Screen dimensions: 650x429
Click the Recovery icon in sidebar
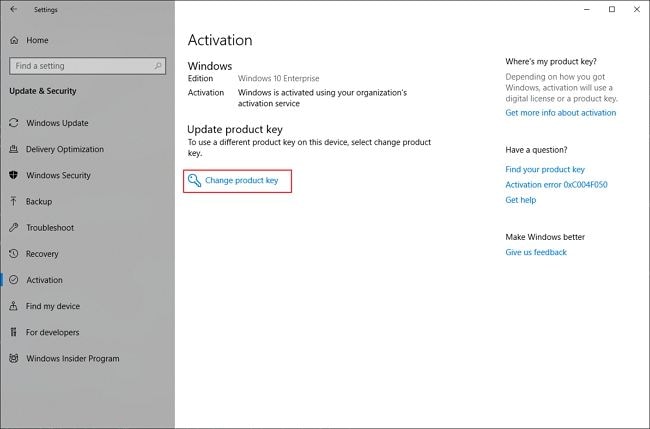click(x=14, y=254)
